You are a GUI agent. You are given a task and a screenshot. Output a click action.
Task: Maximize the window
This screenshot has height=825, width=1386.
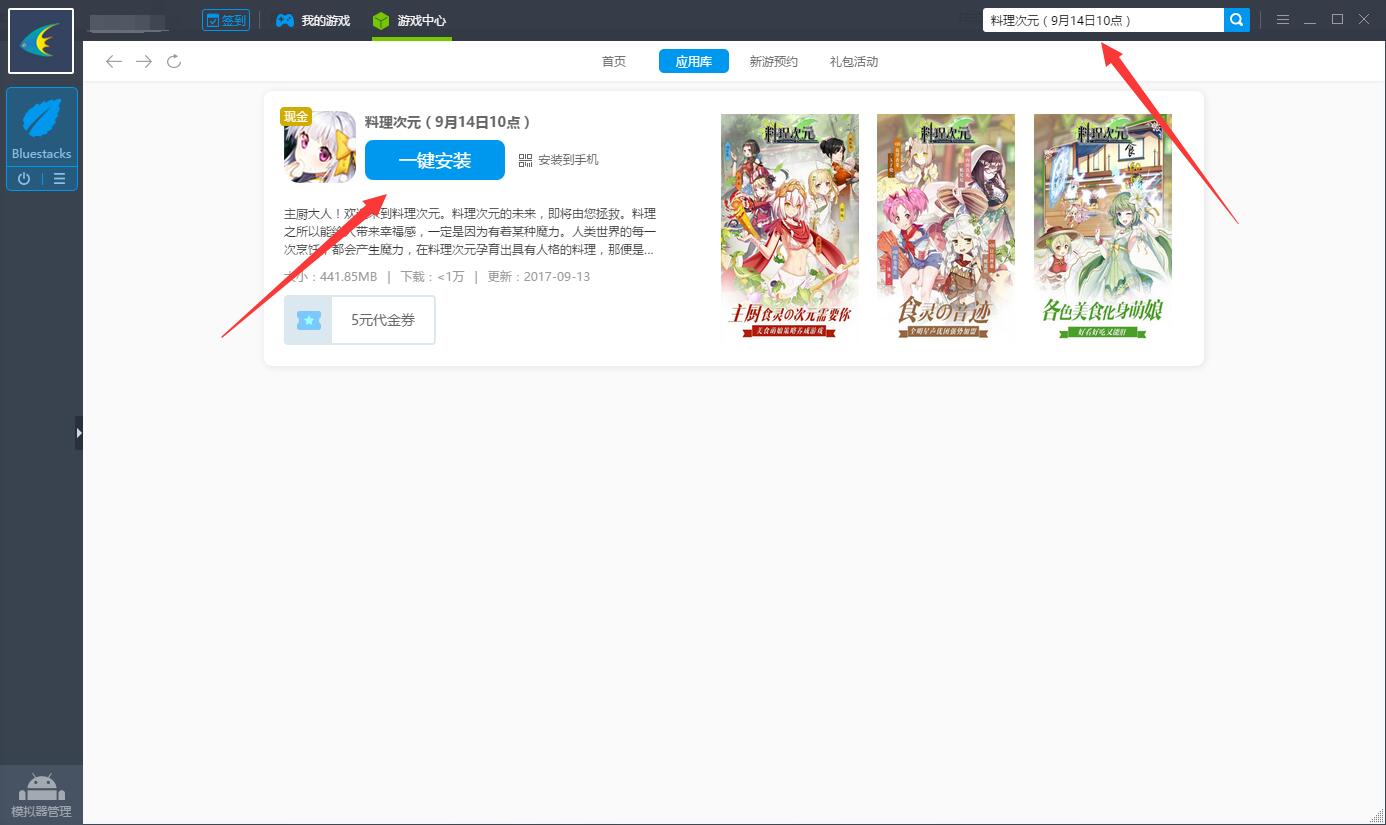1337,20
